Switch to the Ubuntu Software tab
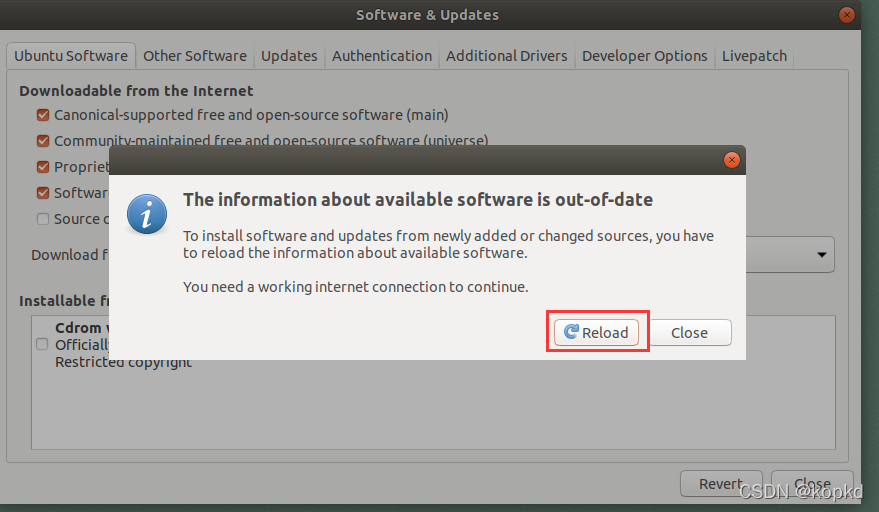The height and width of the screenshot is (512, 879). [71, 56]
